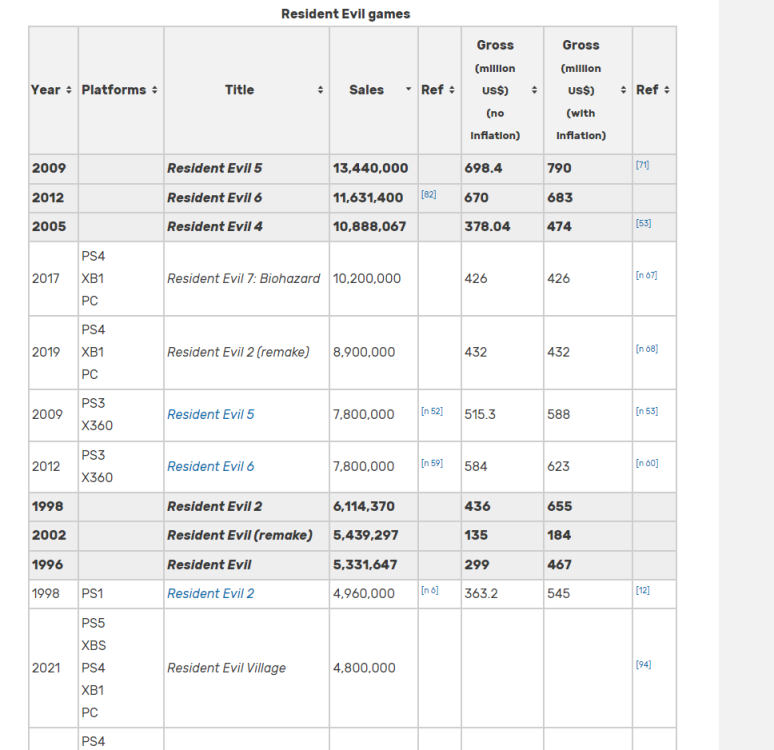Select sales value 5,439,297
The image size is (774, 750).
[x=365, y=535]
